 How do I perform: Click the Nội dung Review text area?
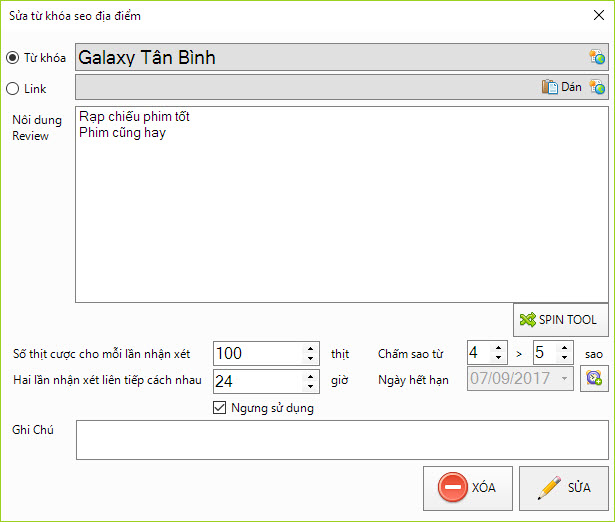[342, 204]
